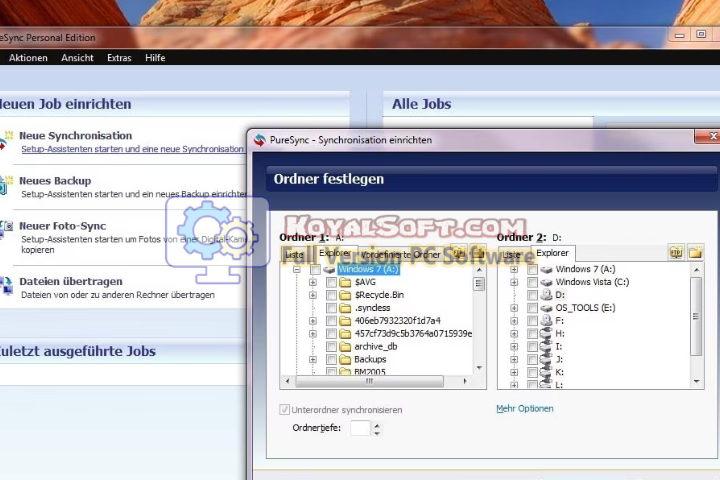Screen dimensions: 720x480
Task: Open the Hilfe menu
Action: point(155,58)
